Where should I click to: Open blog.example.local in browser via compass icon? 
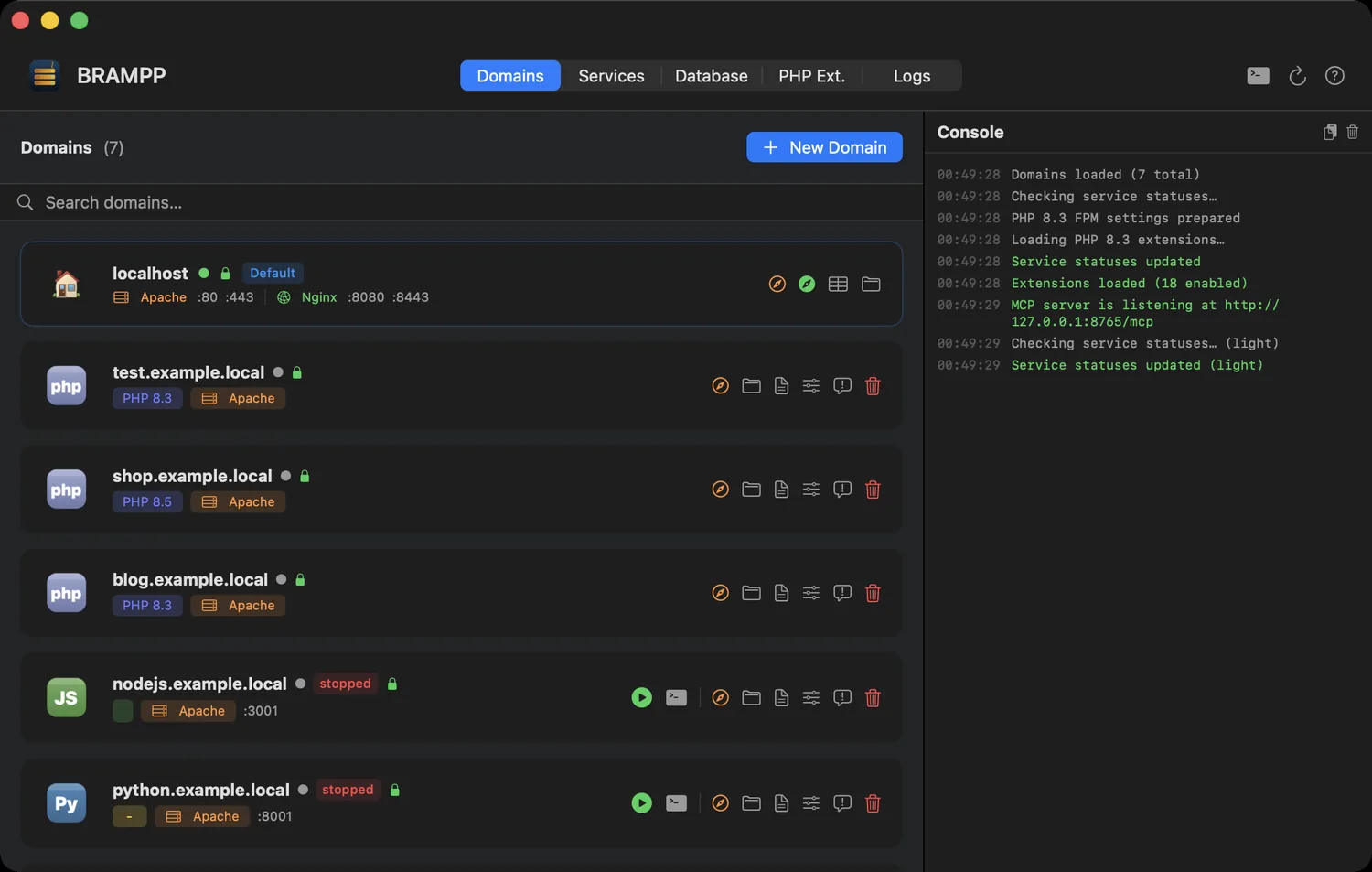[721, 593]
